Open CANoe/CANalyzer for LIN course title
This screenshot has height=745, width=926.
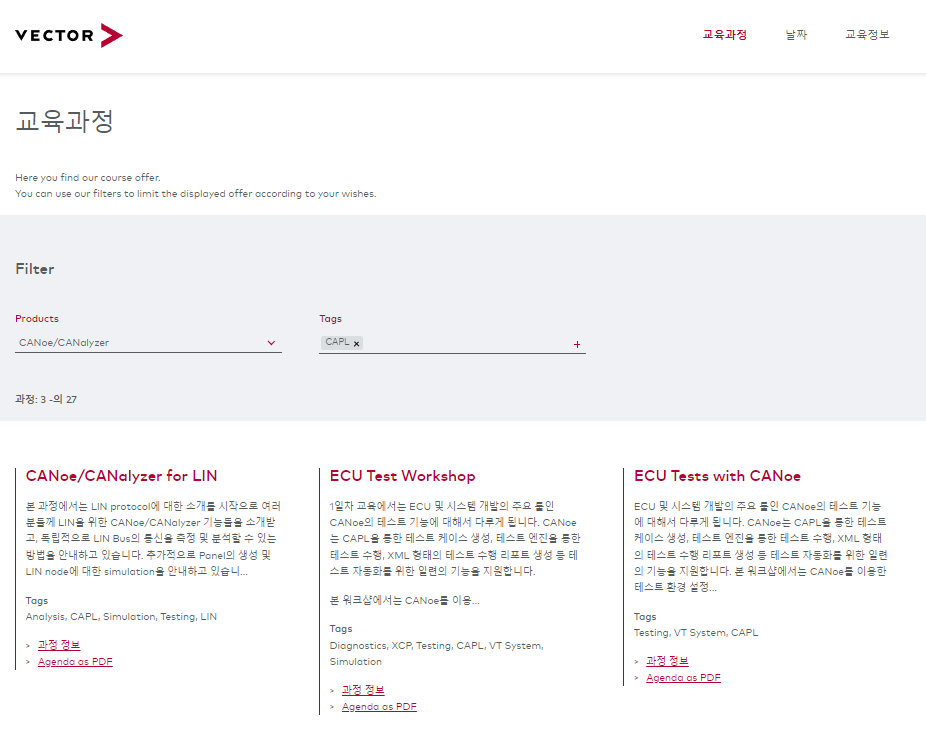[122, 476]
